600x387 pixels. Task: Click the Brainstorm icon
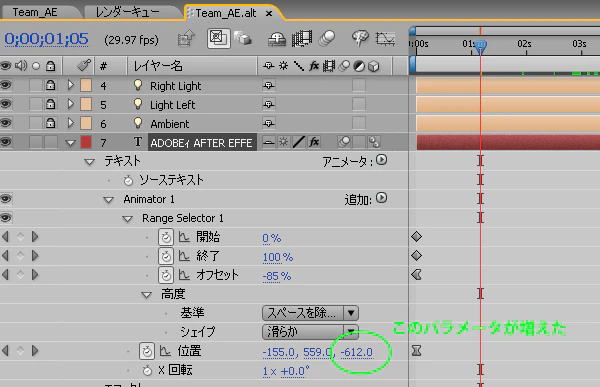[x=360, y=38]
